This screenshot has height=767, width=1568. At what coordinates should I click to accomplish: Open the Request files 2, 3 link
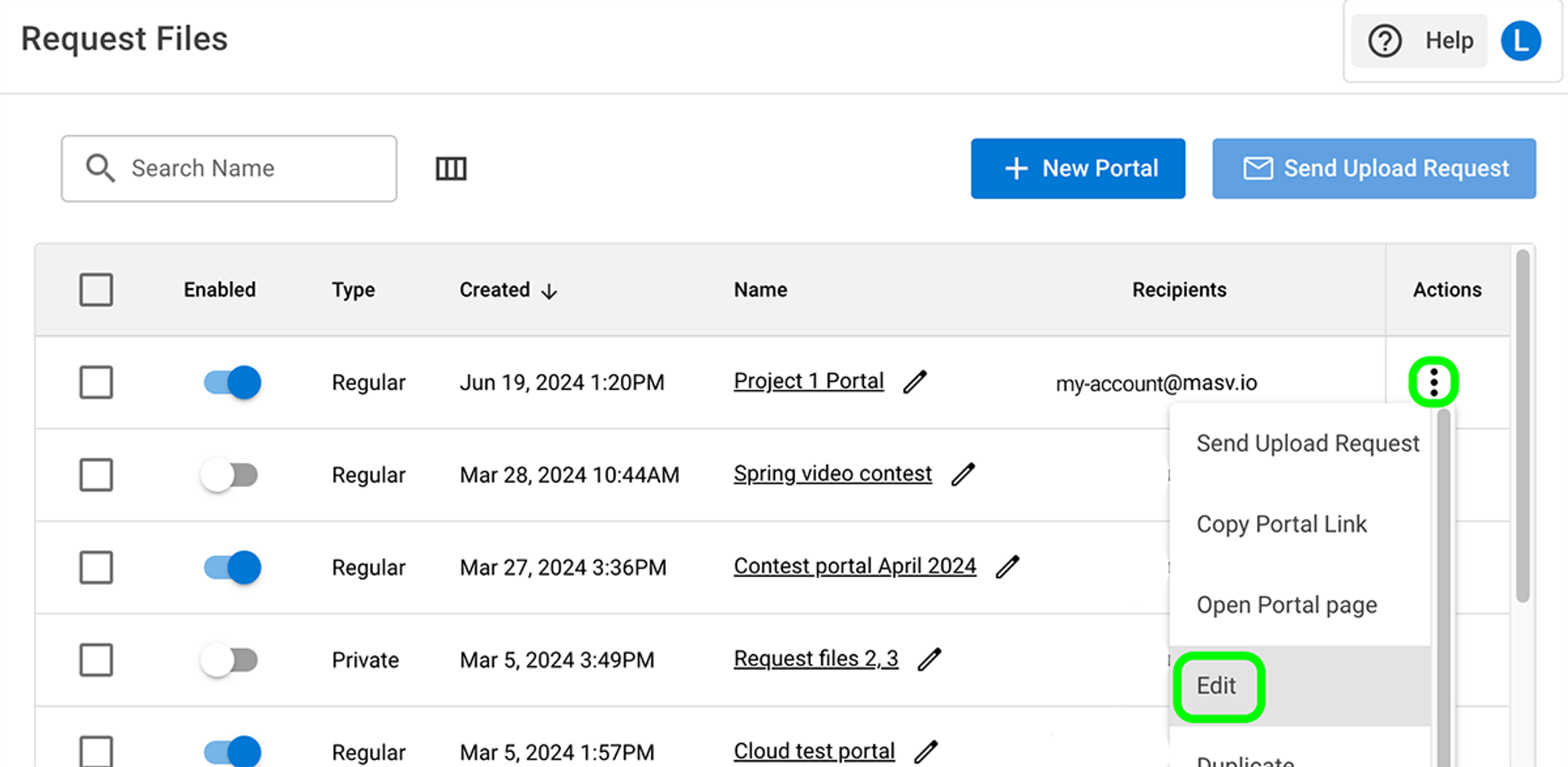click(815, 659)
